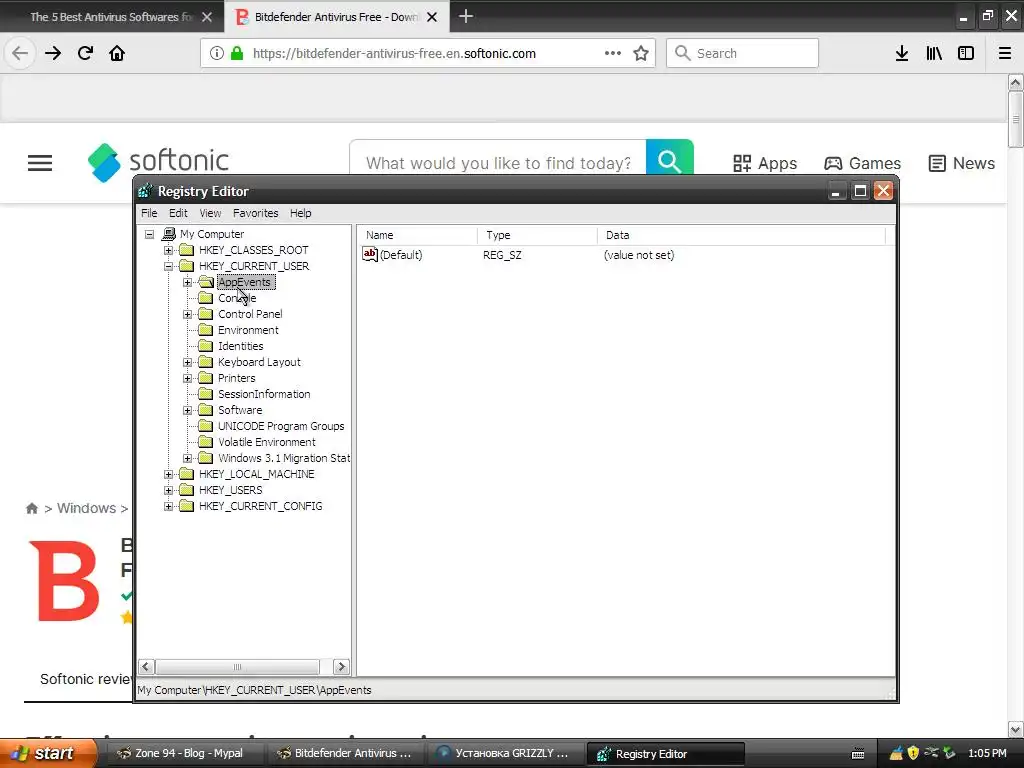Viewport: 1024px width, 768px height.
Task: Close the Bitdefender Antivirus Free tab
Action: click(432, 17)
